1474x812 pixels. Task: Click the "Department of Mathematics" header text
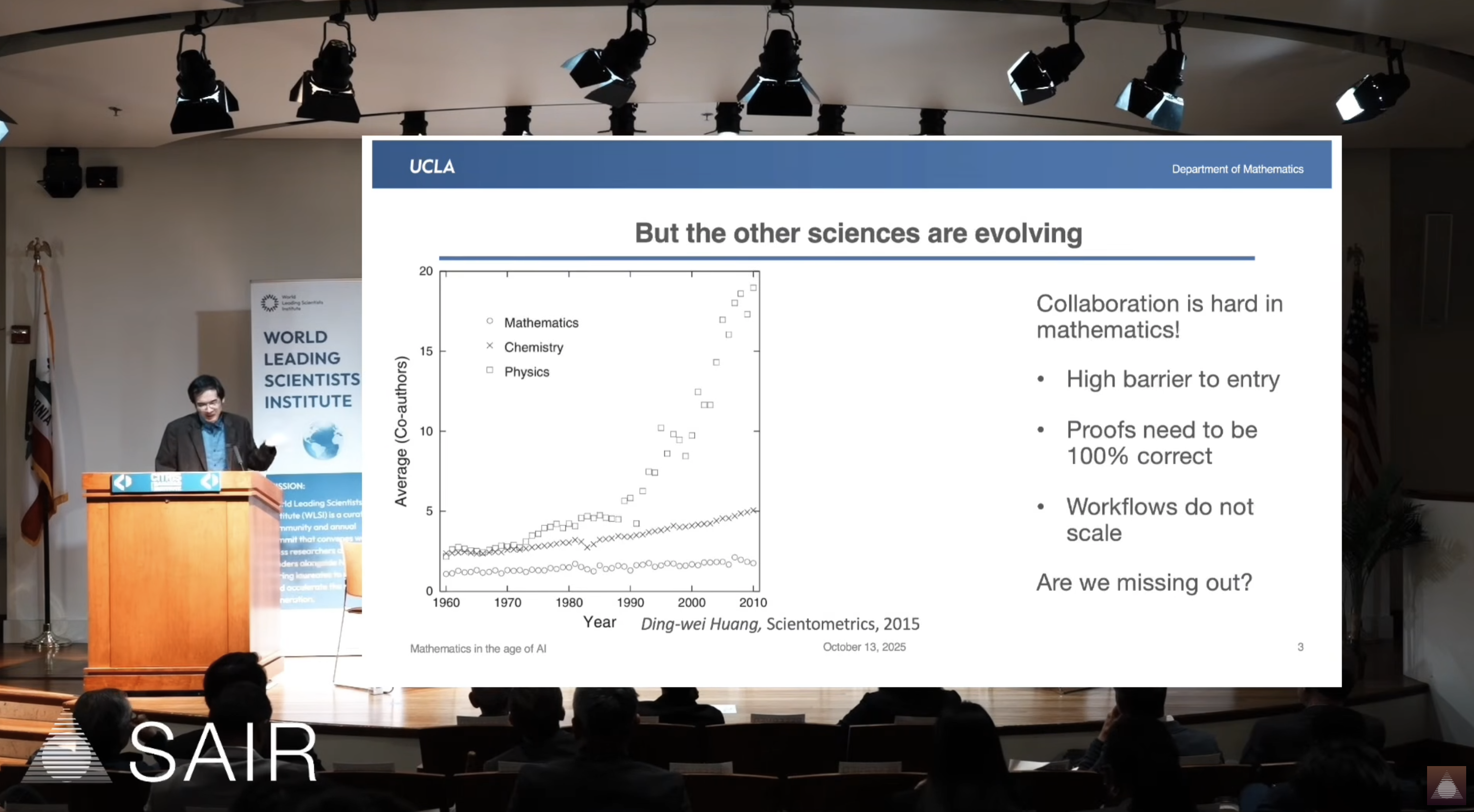pos(1237,169)
